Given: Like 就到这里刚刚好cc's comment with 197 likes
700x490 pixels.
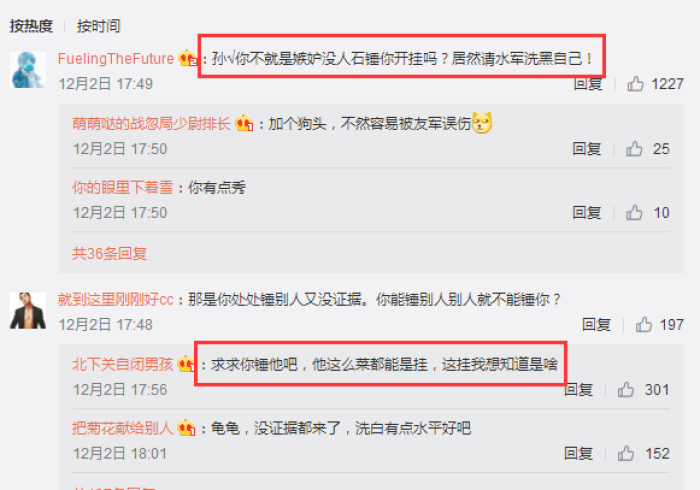Looking at the screenshot, I should click(644, 324).
